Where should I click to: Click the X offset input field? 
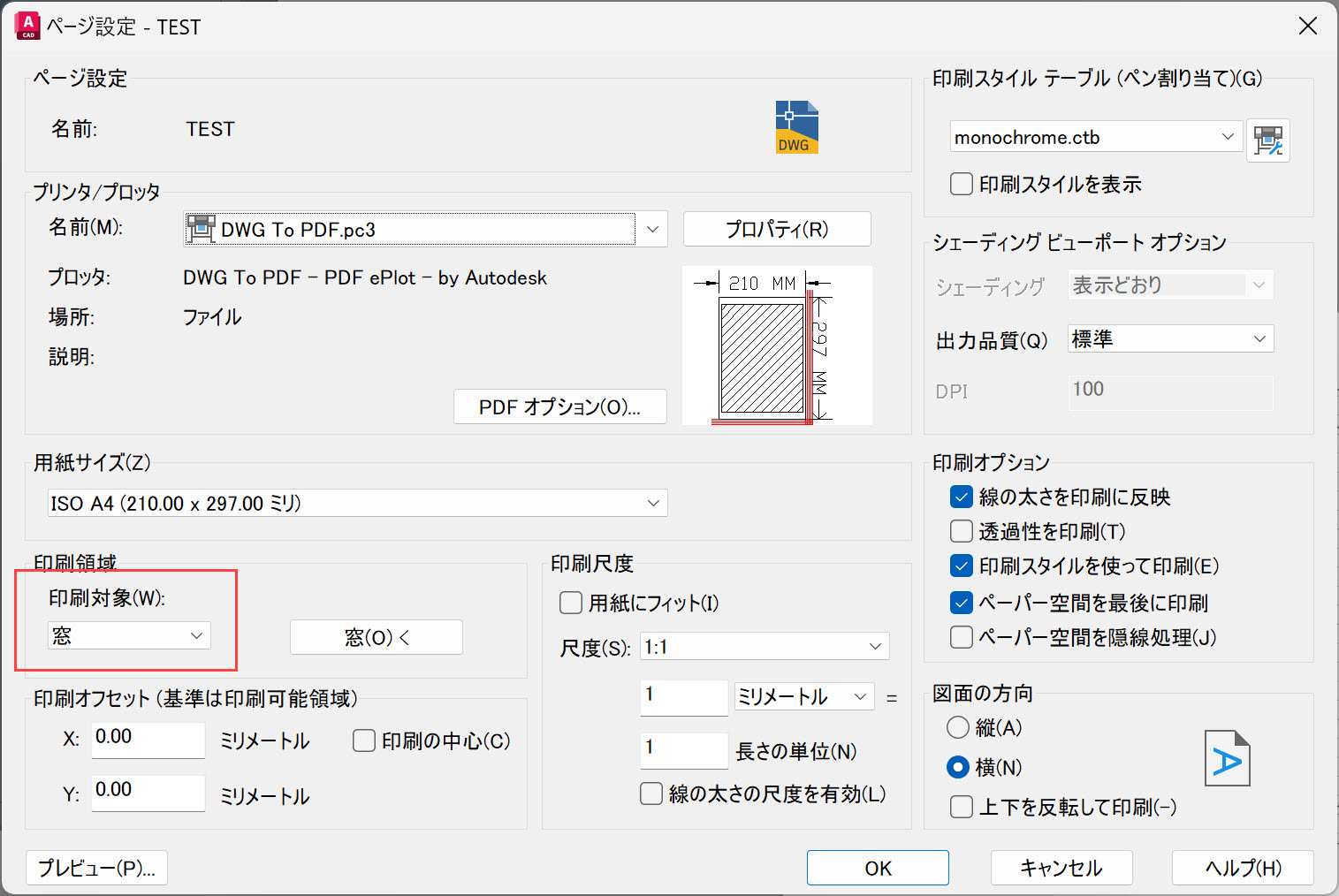coord(148,739)
